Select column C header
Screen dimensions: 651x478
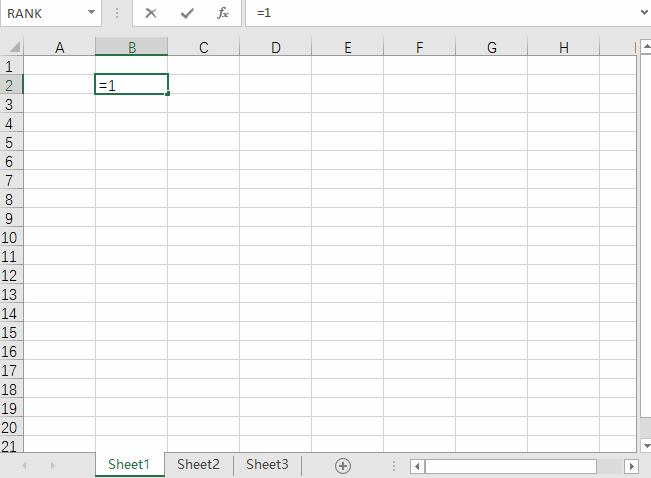point(203,47)
